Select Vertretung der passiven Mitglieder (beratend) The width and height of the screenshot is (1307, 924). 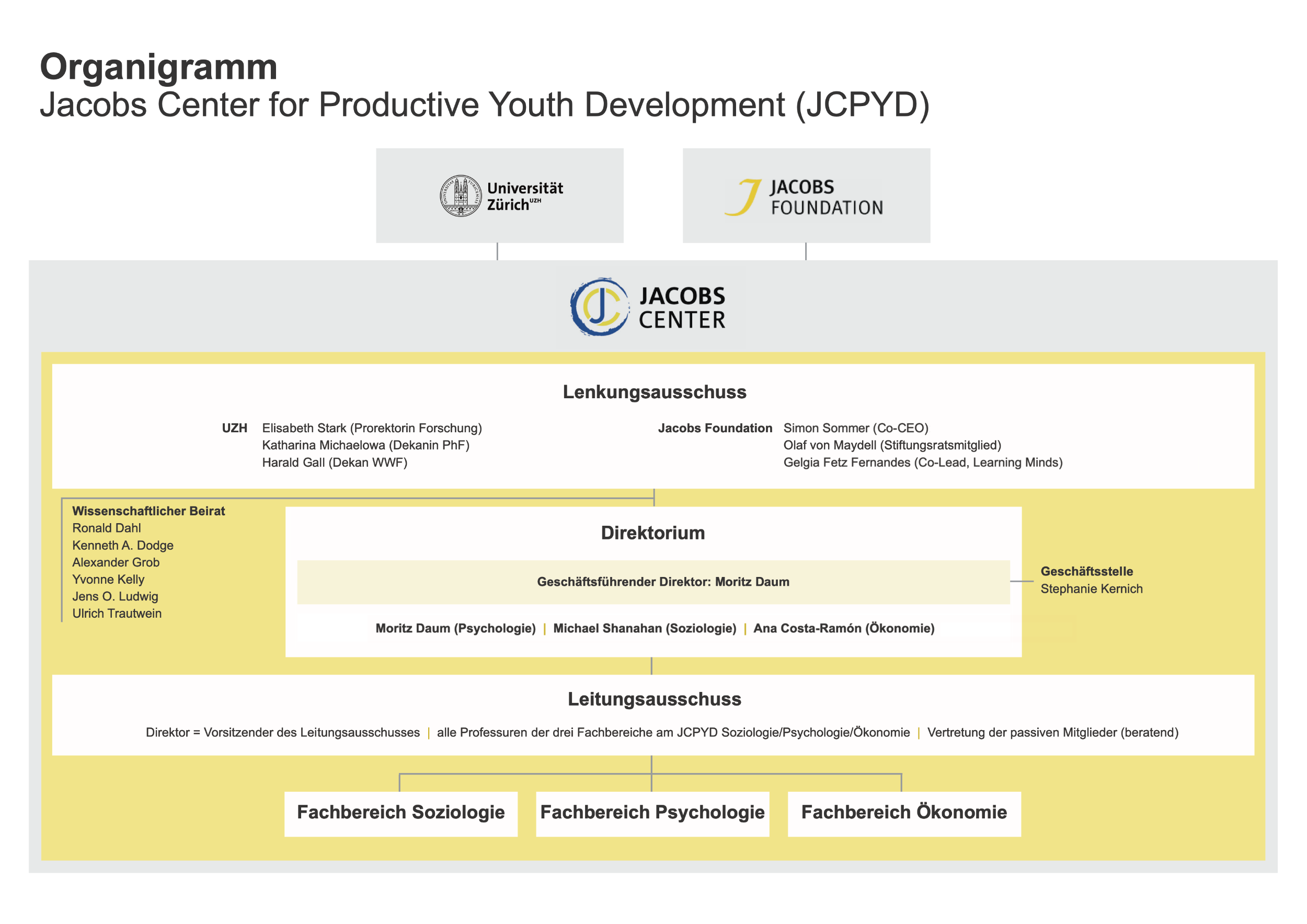click(1052, 732)
